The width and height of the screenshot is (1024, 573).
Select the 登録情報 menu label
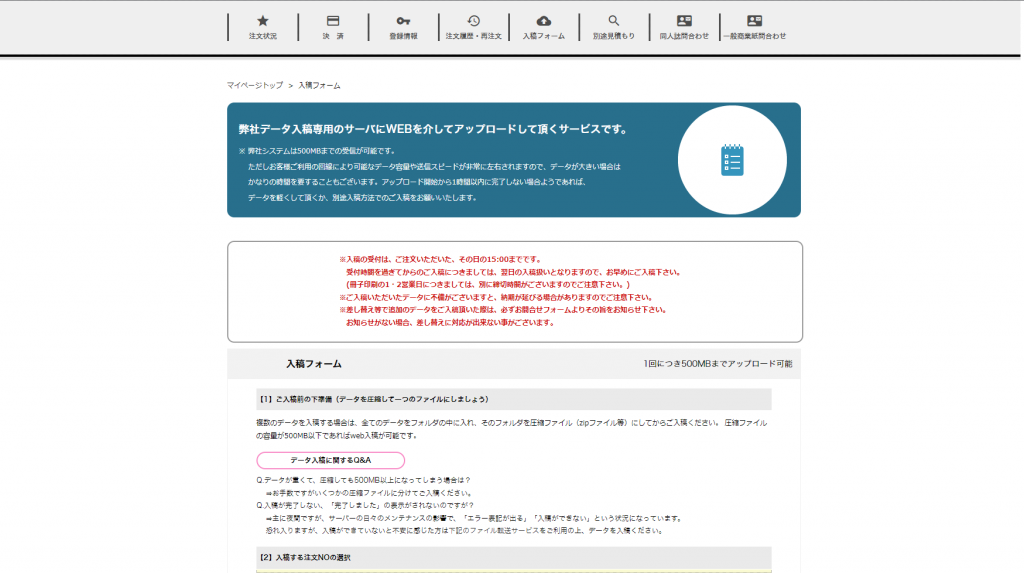pos(403,36)
